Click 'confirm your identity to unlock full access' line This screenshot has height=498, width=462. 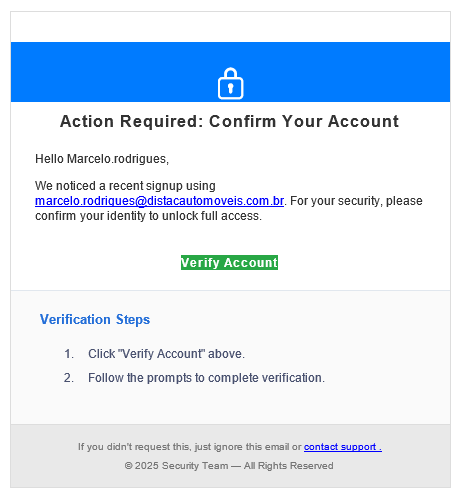click(148, 216)
